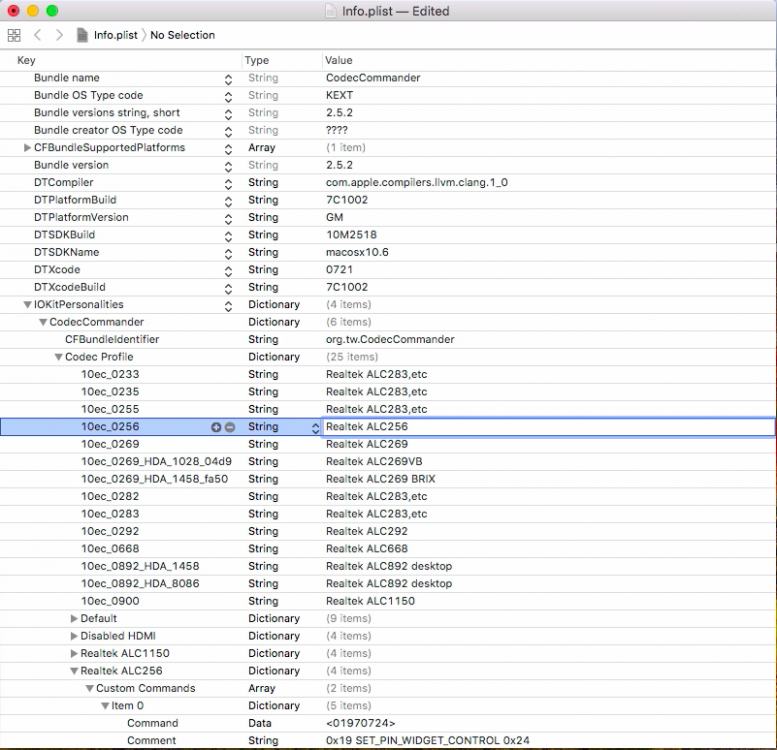777x750 pixels.
Task: Click the Type column header
Action: [x=257, y=60]
